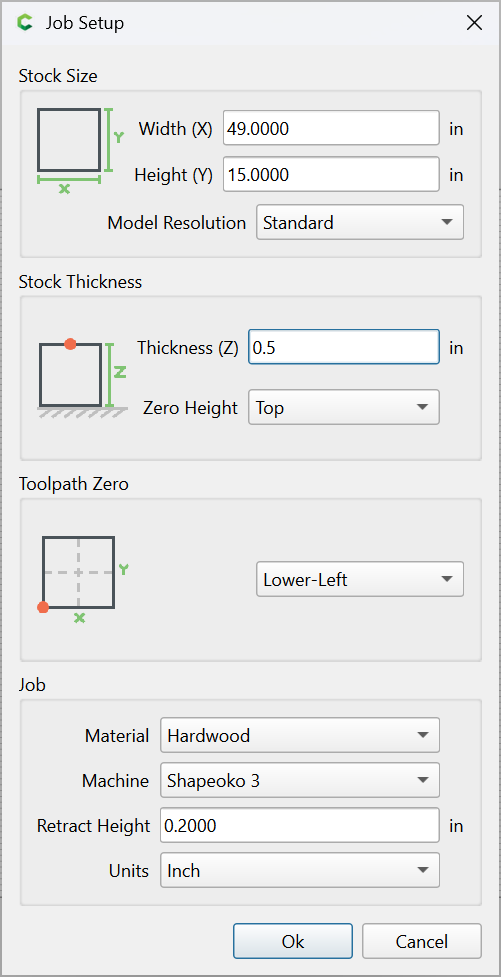Open the Zero Height dropdown

(344, 407)
